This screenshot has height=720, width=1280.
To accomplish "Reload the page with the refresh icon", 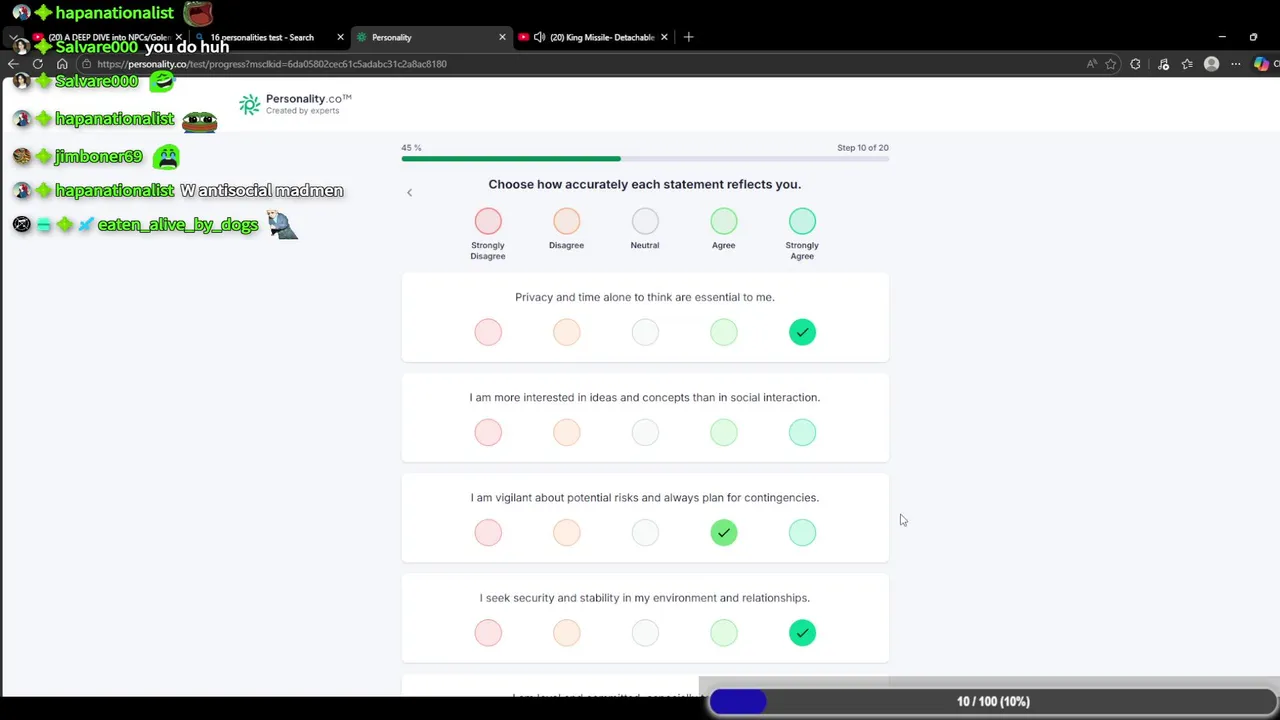I will pos(38,64).
